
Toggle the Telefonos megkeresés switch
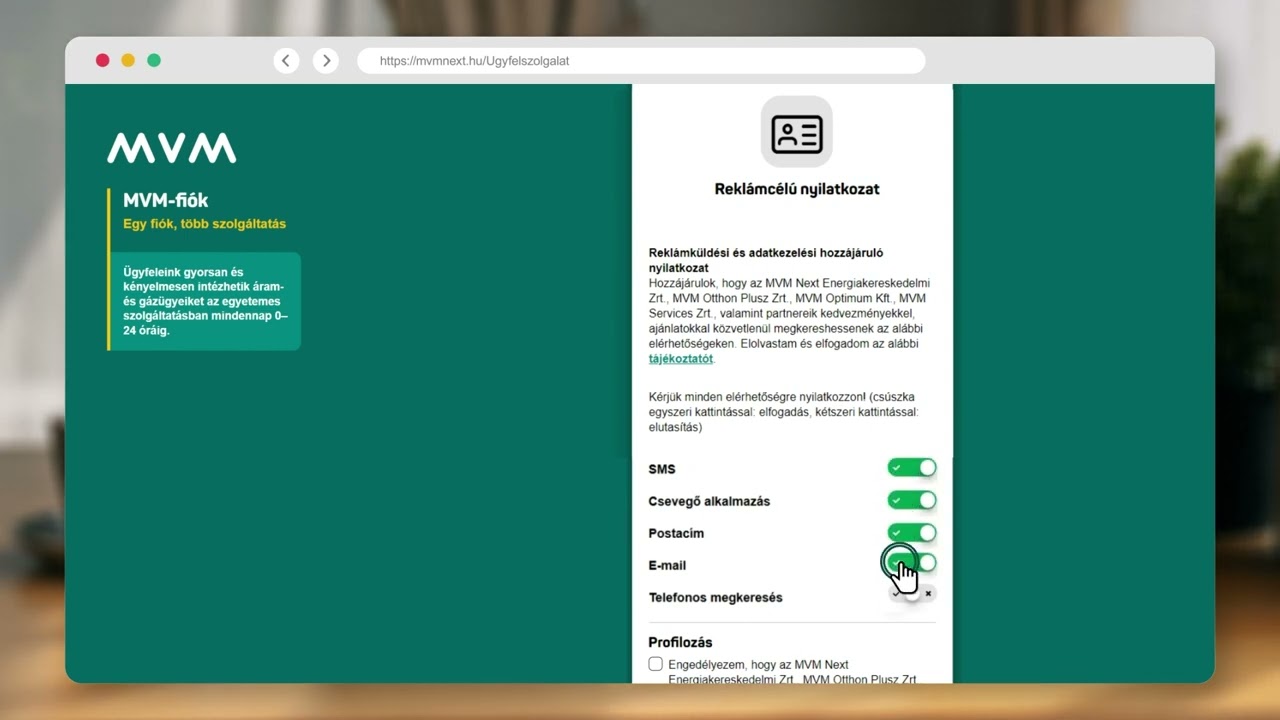tap(912, 594)
